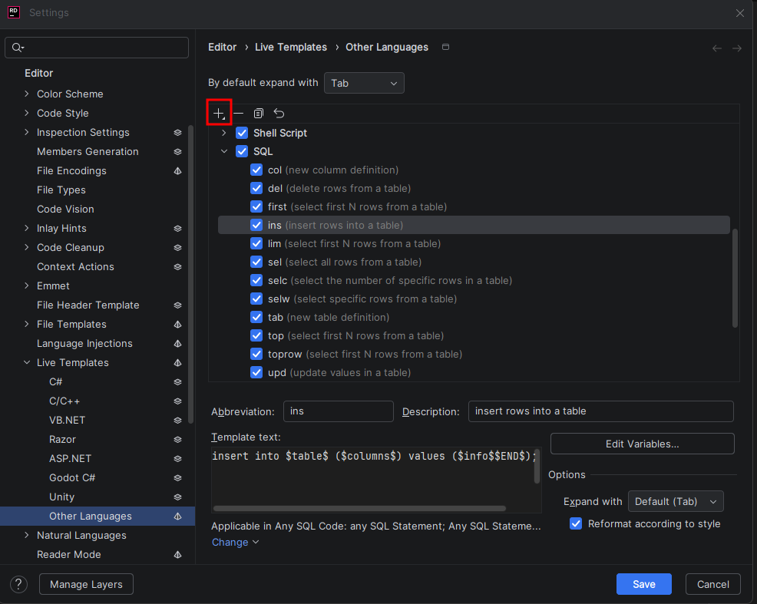Toggle the ins template checkbox

pyautogui.click(x=256, y=225)
